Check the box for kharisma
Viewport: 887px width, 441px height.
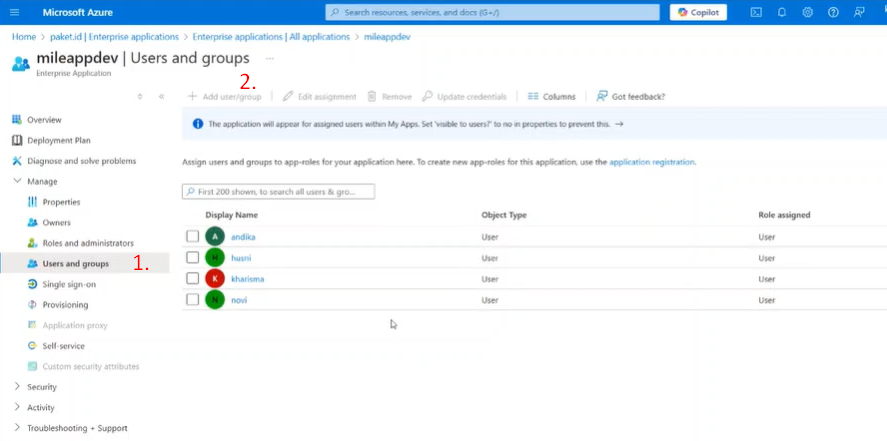193,278
